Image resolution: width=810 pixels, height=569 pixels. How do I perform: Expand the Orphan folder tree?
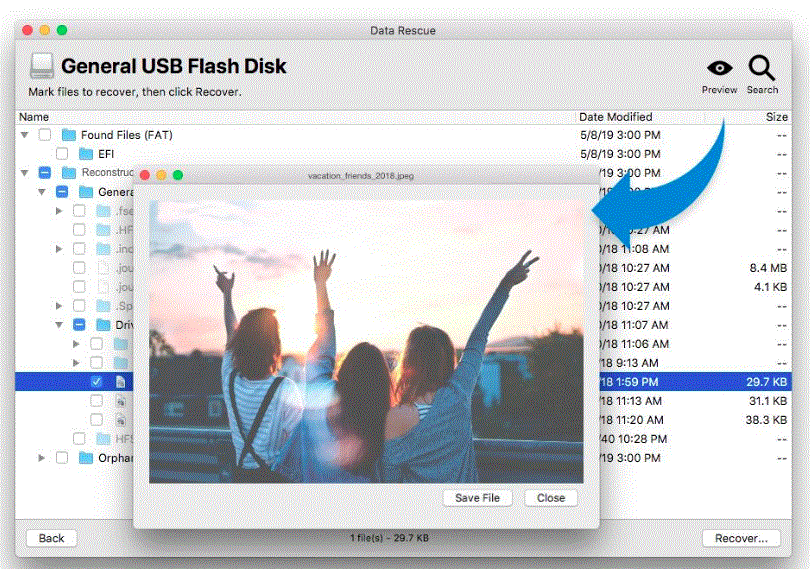pyautogui.click(x=41, y=458)
